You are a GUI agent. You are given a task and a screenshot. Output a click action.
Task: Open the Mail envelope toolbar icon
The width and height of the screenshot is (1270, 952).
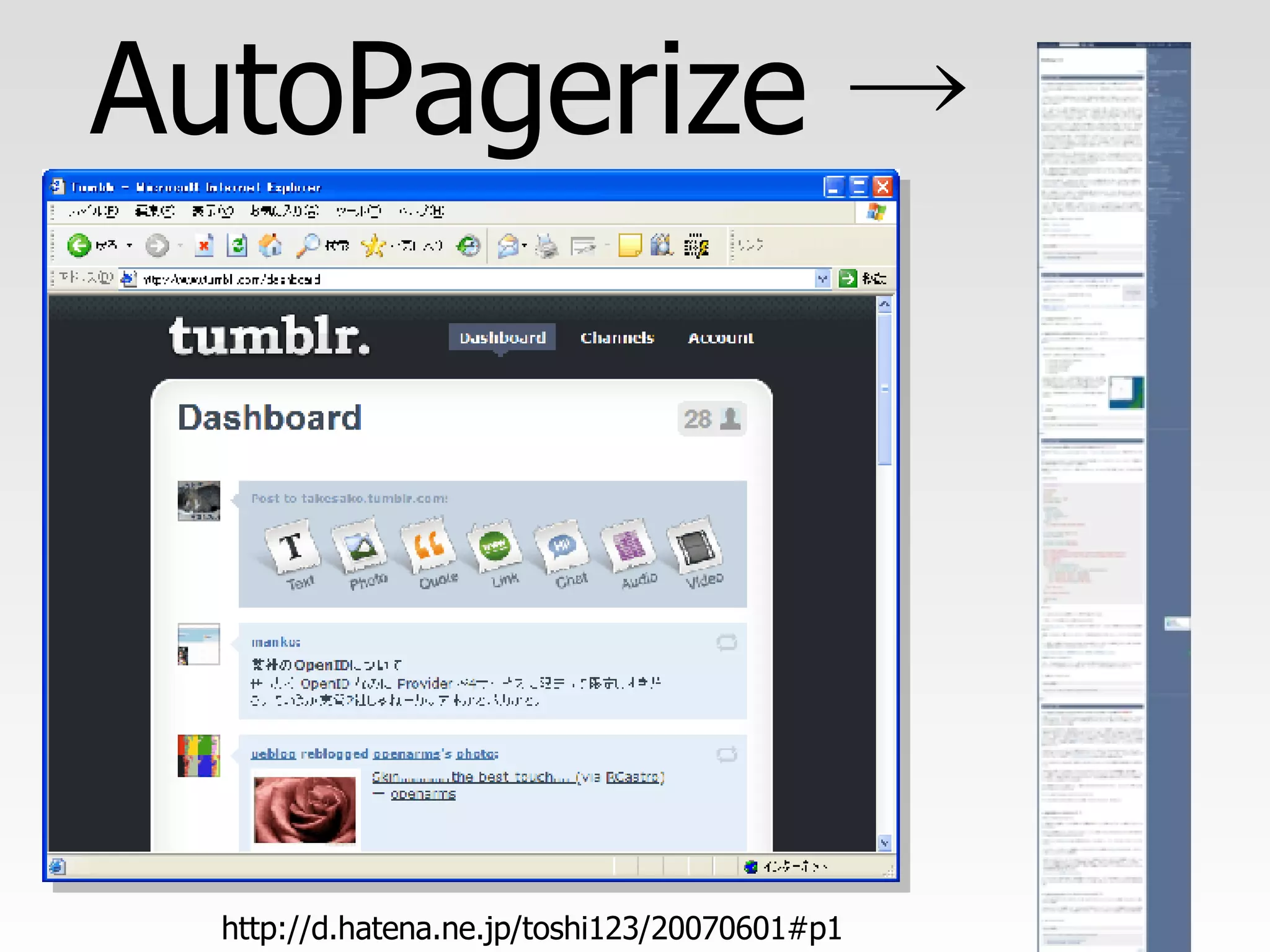pos(508,246)
